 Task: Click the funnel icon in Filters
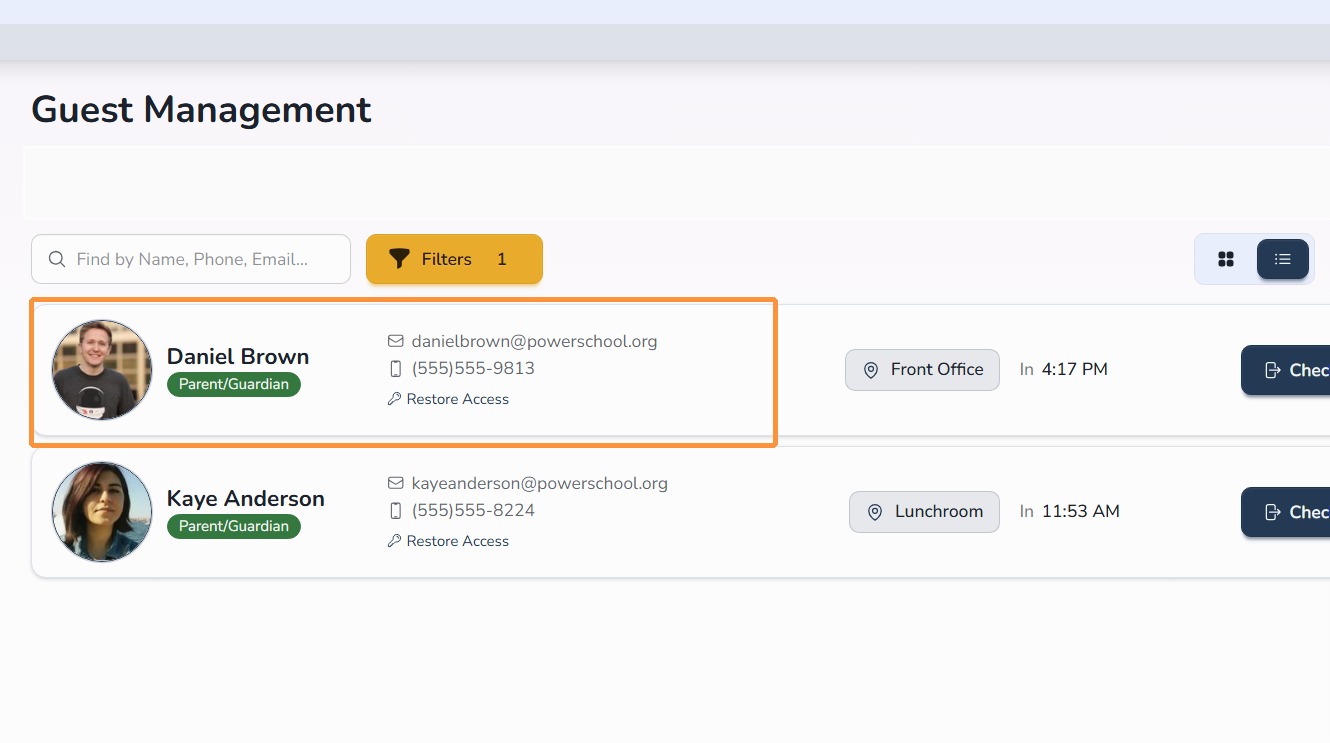pyautogui.click(x=399, y=259)
